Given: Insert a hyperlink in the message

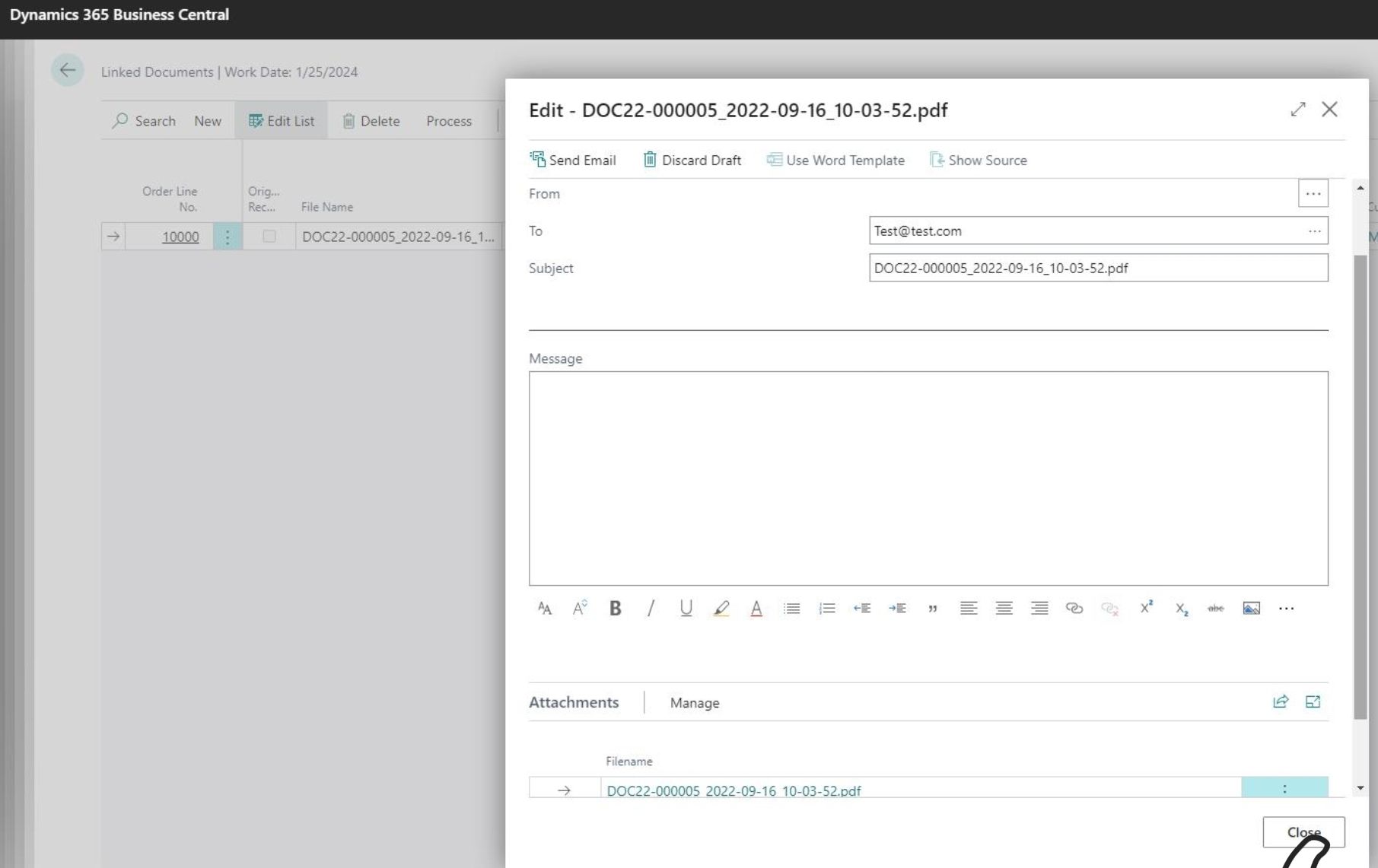Looking at the screenshot, I should [x=1074, y=608].
